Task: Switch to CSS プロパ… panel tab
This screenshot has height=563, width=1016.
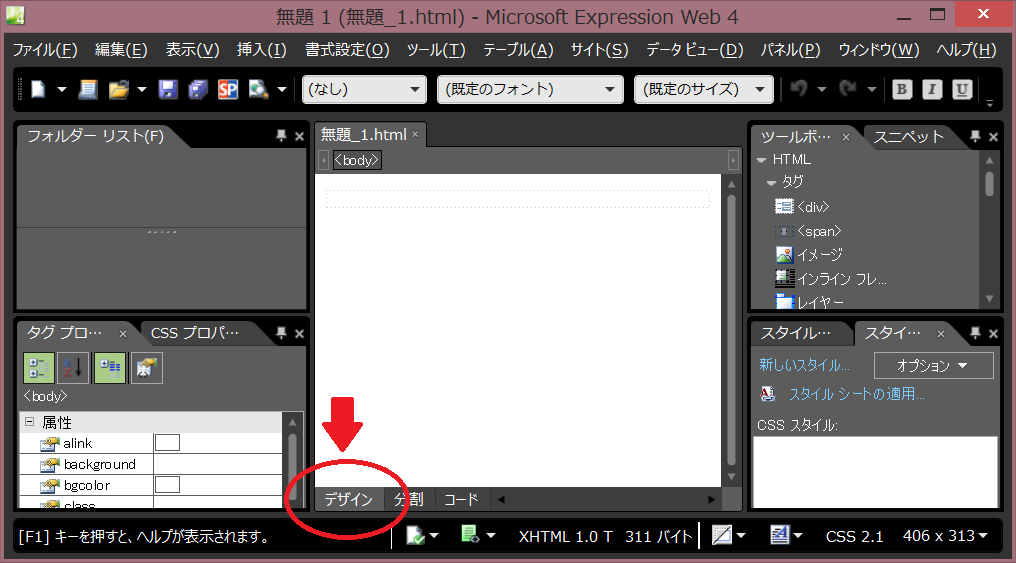Action: click(x=195, y=333)
